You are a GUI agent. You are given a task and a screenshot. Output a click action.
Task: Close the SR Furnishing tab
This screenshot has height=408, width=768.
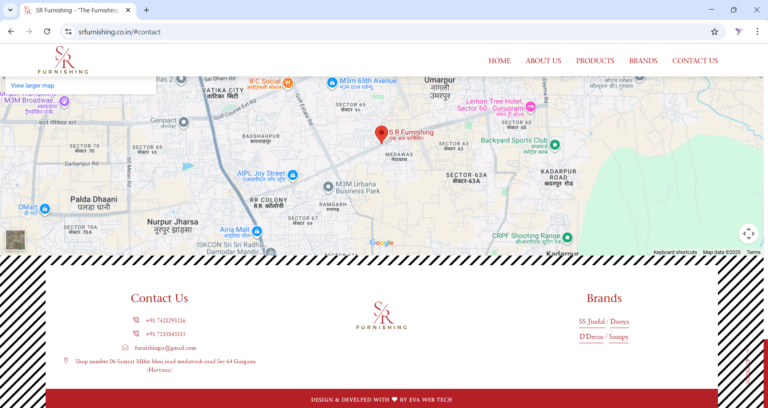click(x=128, y=10)
